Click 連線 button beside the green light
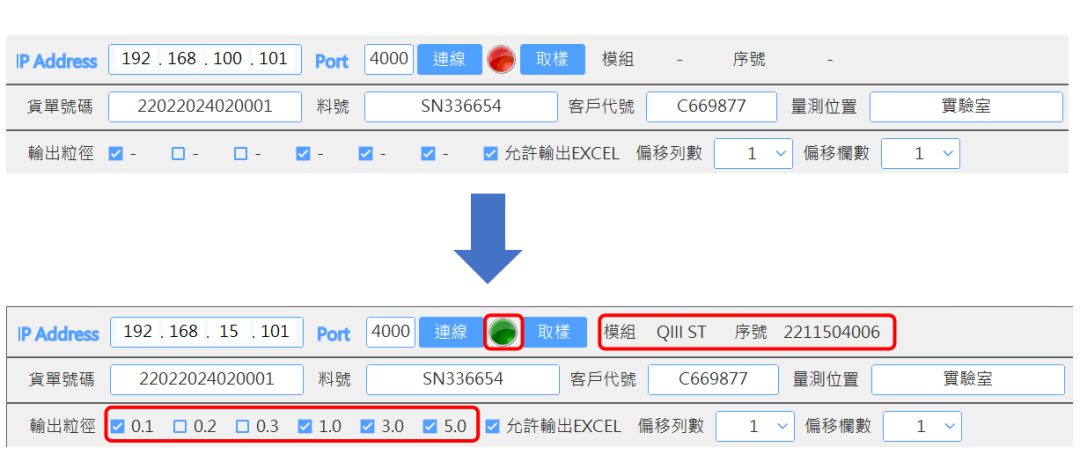 (451, 332)
